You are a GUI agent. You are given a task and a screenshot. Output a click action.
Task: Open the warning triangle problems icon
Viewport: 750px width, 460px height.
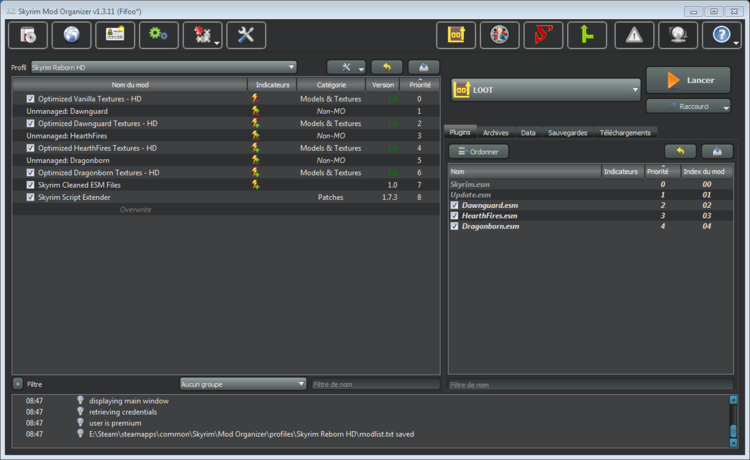634,35
